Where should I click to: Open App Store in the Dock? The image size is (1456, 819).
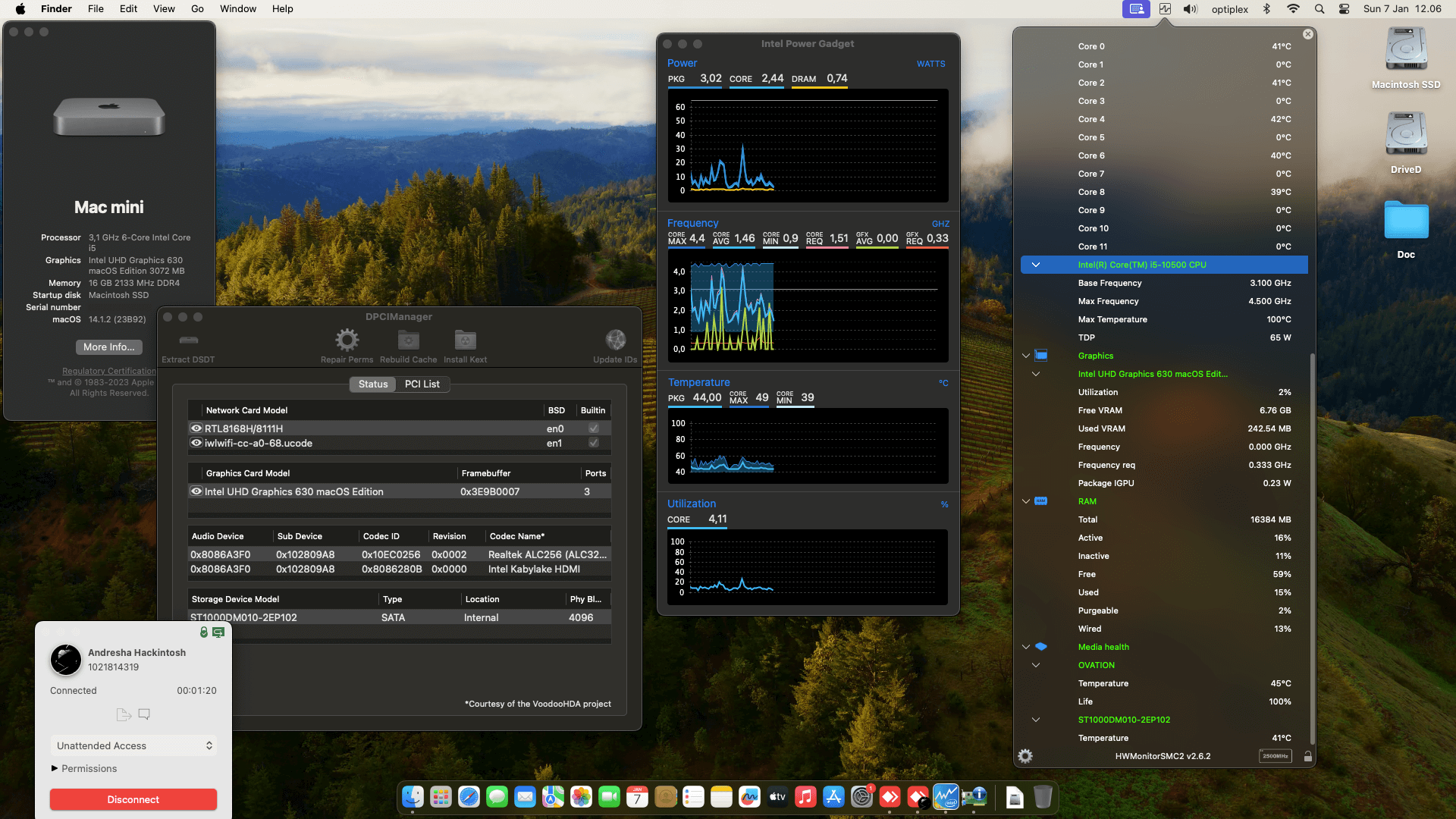pos(833,797)
